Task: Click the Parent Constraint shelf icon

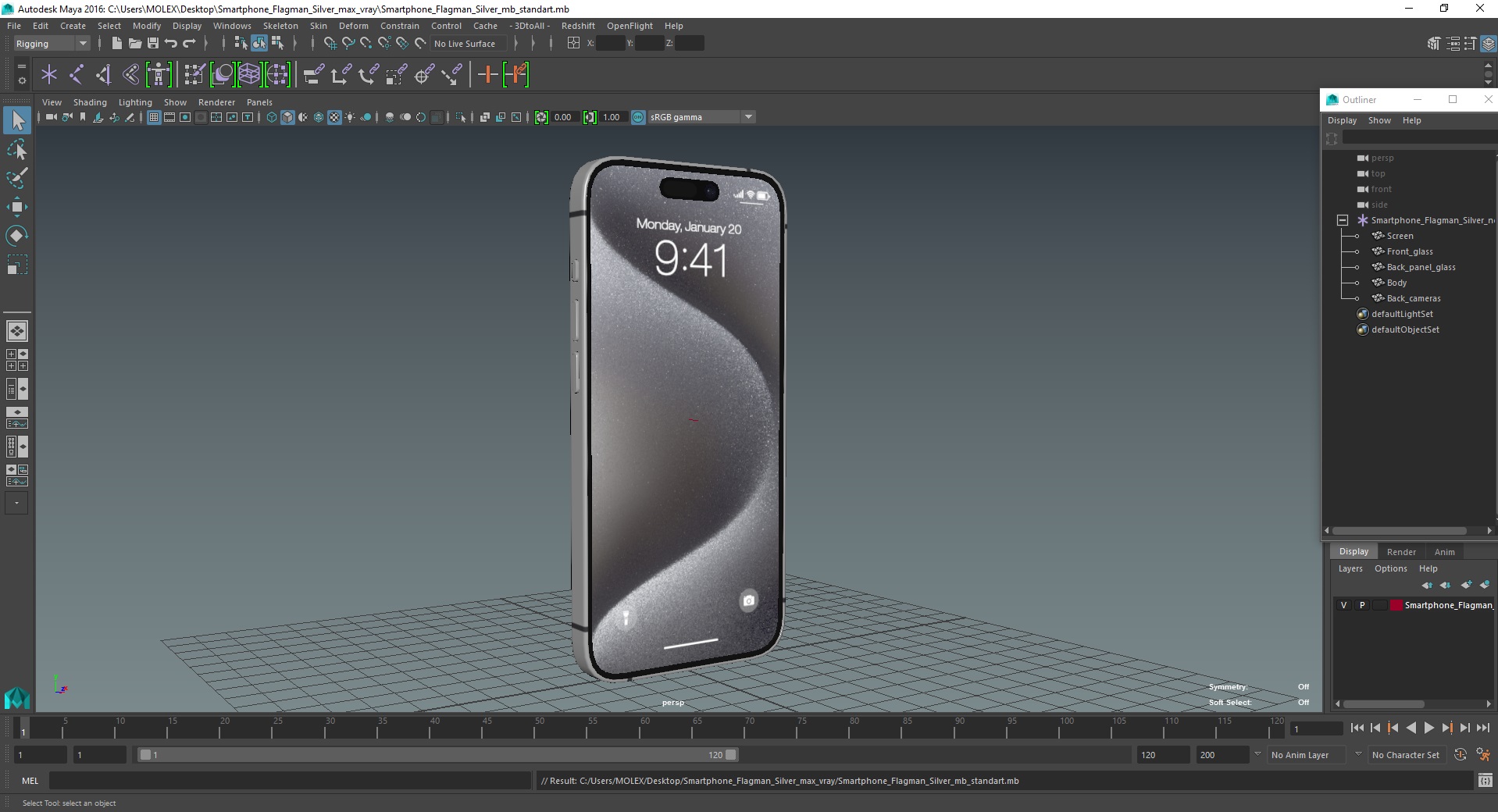Action: click(x=313, y=75)
